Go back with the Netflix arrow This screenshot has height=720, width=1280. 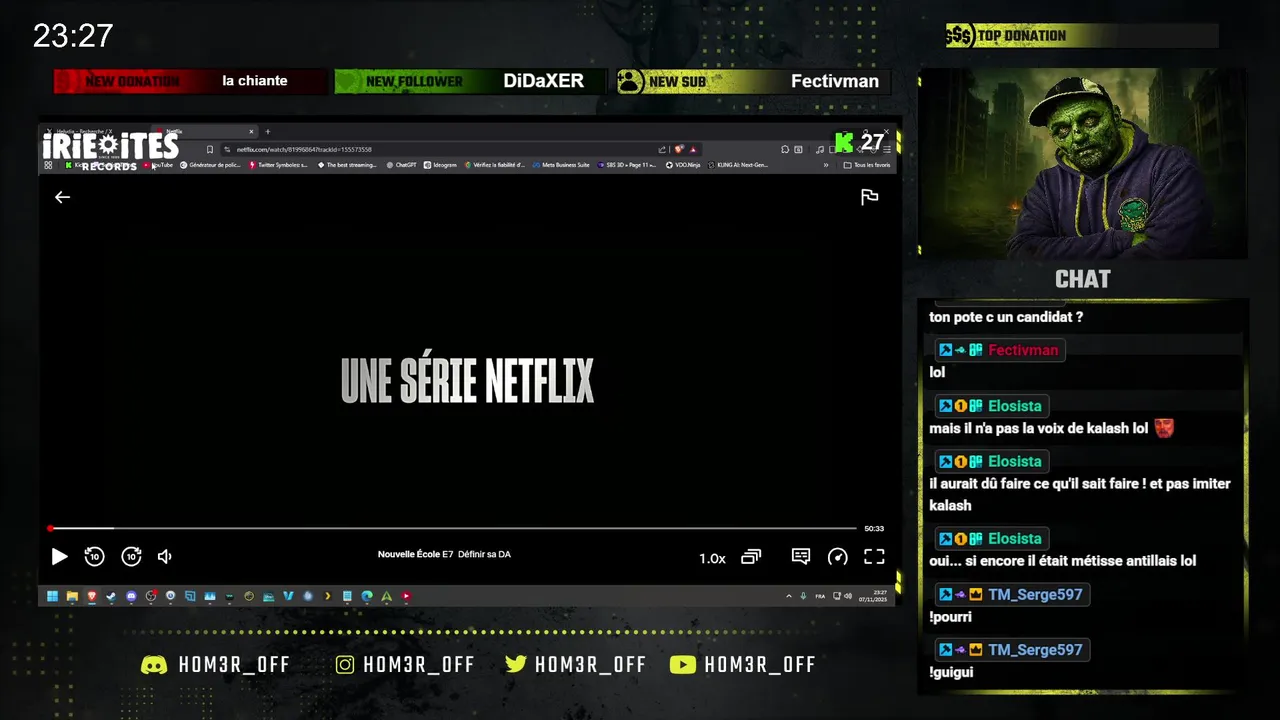(62, 197)
